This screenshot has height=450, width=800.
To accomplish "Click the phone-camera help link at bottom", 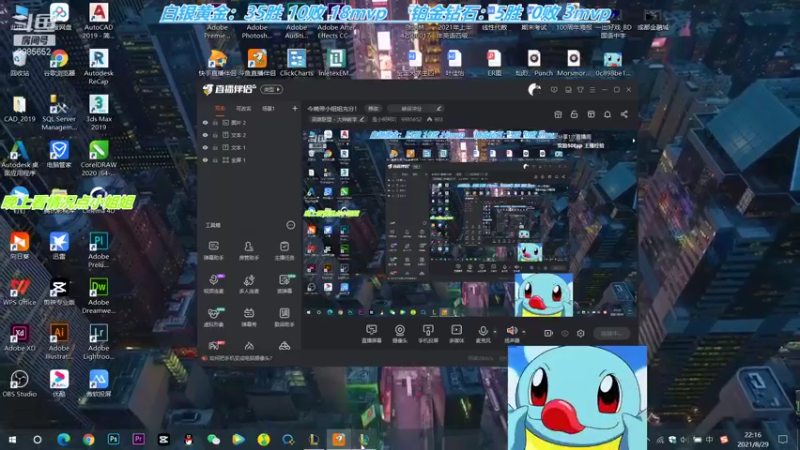I will [x=237, y=358].
